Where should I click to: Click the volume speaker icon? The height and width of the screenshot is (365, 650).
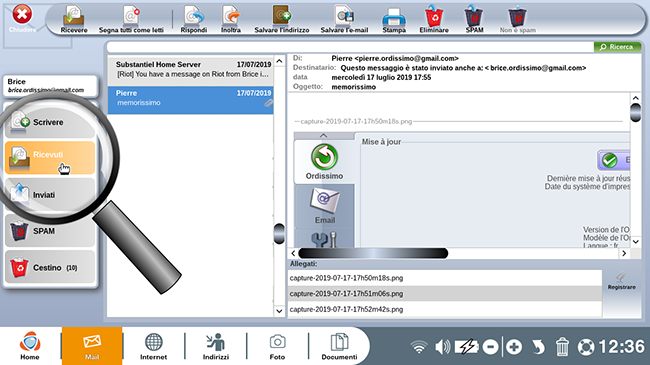(442, 347)
